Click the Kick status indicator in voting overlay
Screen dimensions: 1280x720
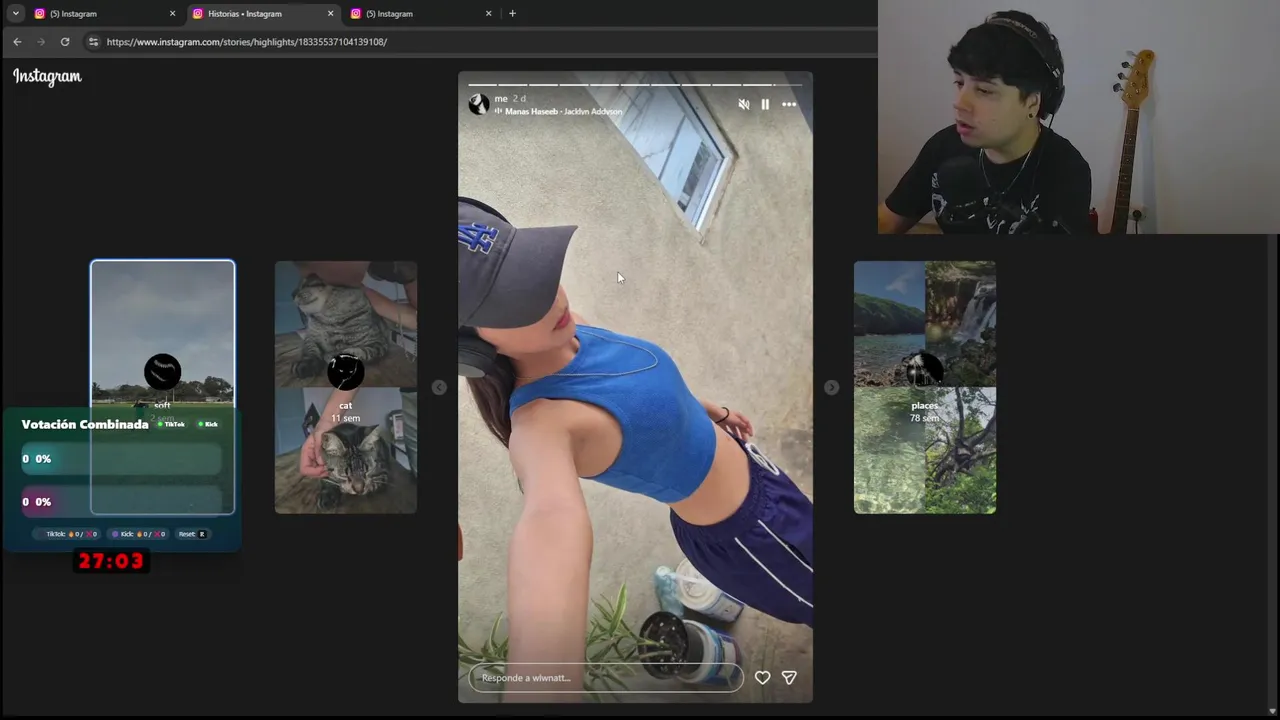click(x=207, y=424)
